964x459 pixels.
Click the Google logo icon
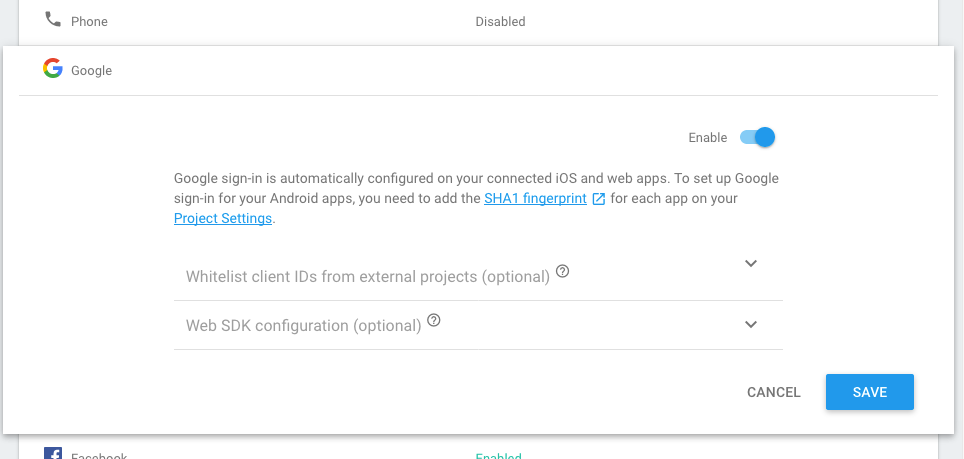click(x=53, y=68)
